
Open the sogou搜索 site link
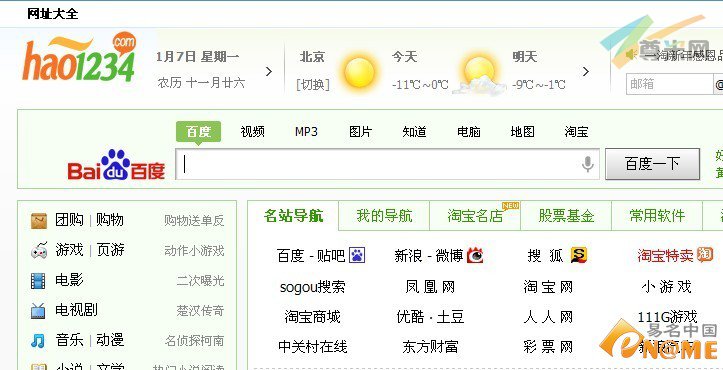click(312, 287)
